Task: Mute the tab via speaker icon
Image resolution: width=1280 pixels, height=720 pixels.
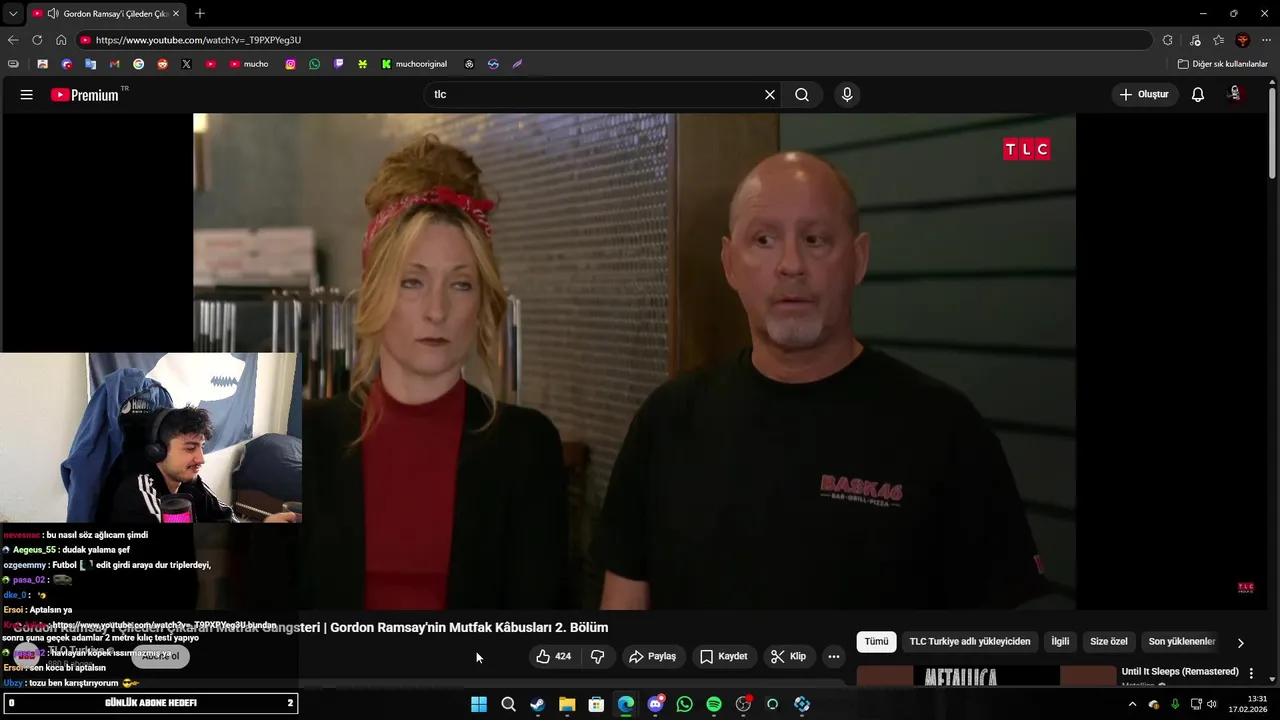Action: click(52, 14)
